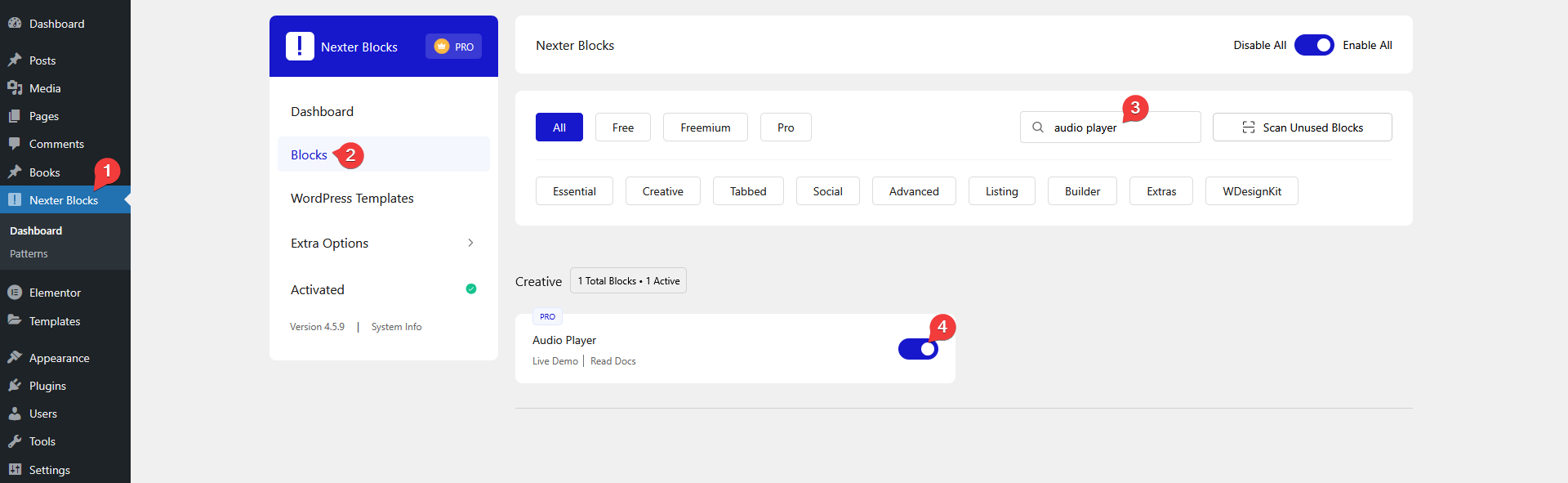The image size is (1568, 483).
Task: Click the Plugins plug icon
Action: 15,386
